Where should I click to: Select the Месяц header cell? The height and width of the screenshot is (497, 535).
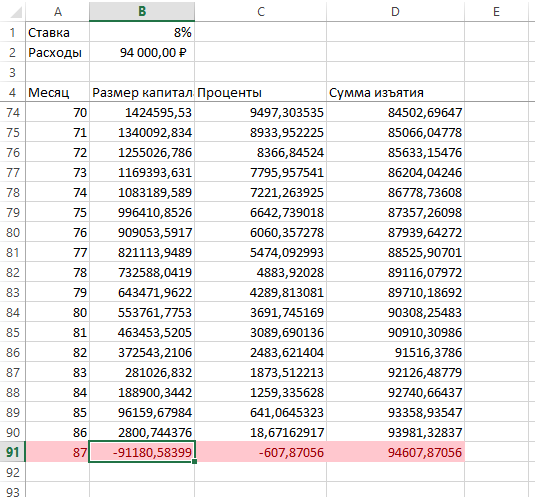coord(58,92)
